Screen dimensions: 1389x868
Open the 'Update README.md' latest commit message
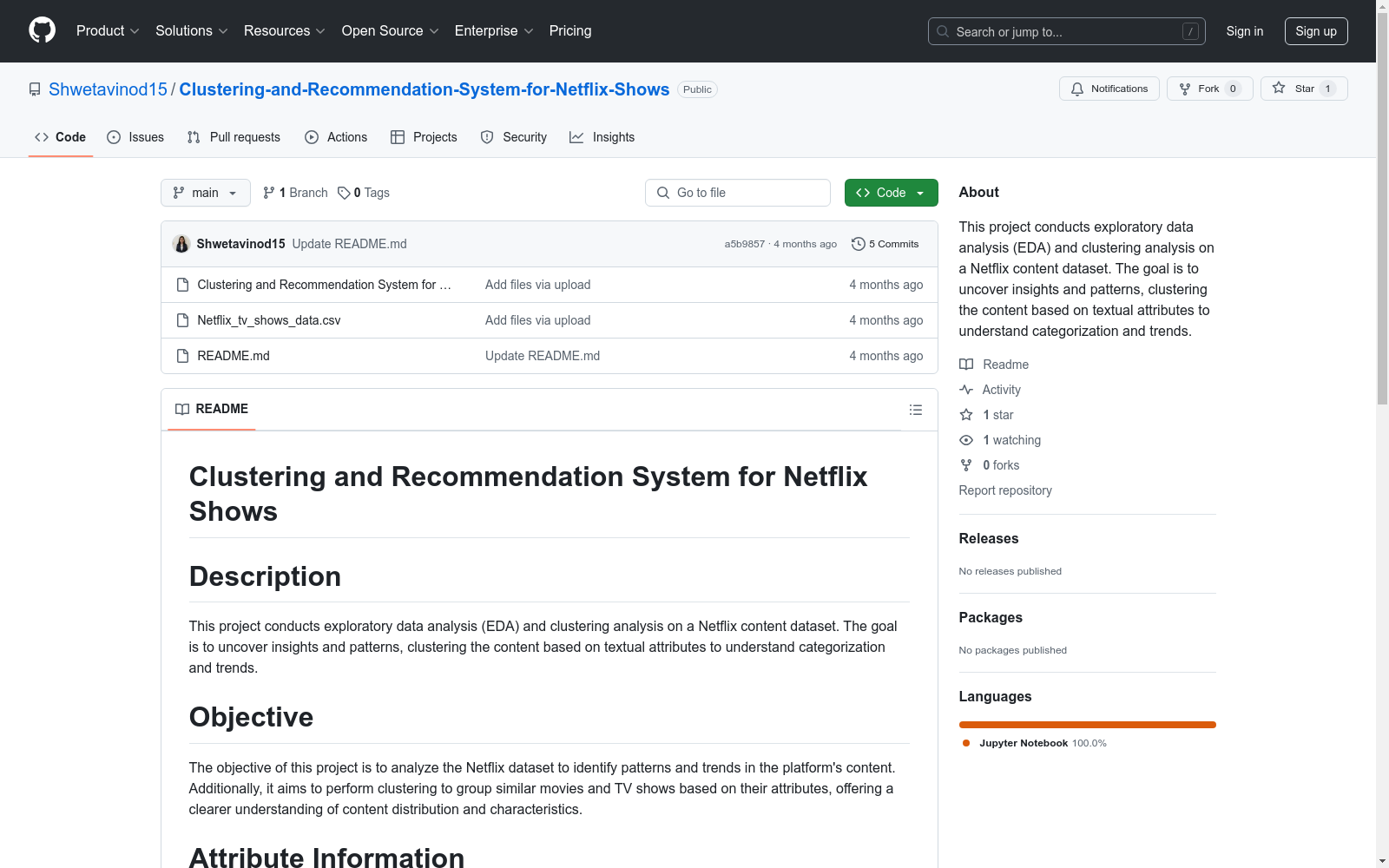[x=350, y=244]
